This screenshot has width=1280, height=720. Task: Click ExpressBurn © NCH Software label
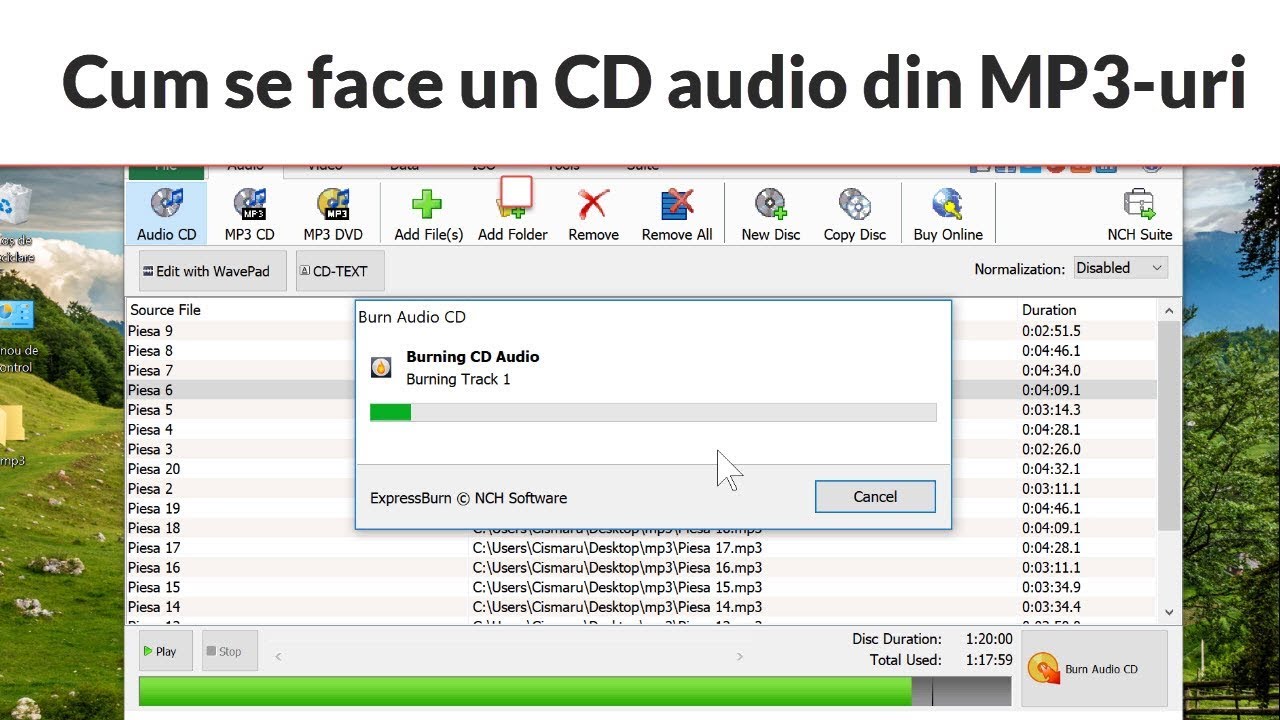point(468,498)
